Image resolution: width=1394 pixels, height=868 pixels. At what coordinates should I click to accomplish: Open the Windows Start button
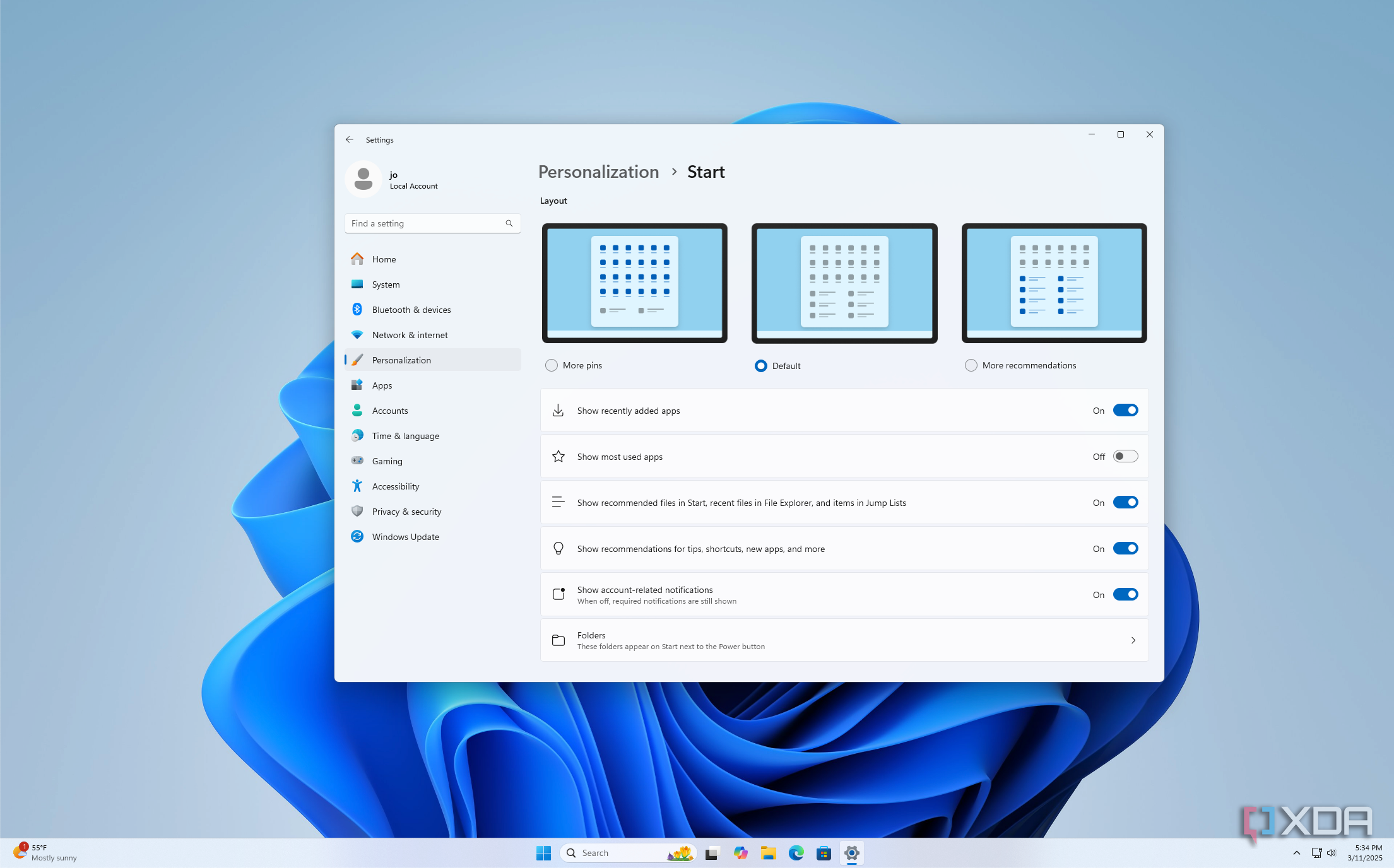(543, 853)
